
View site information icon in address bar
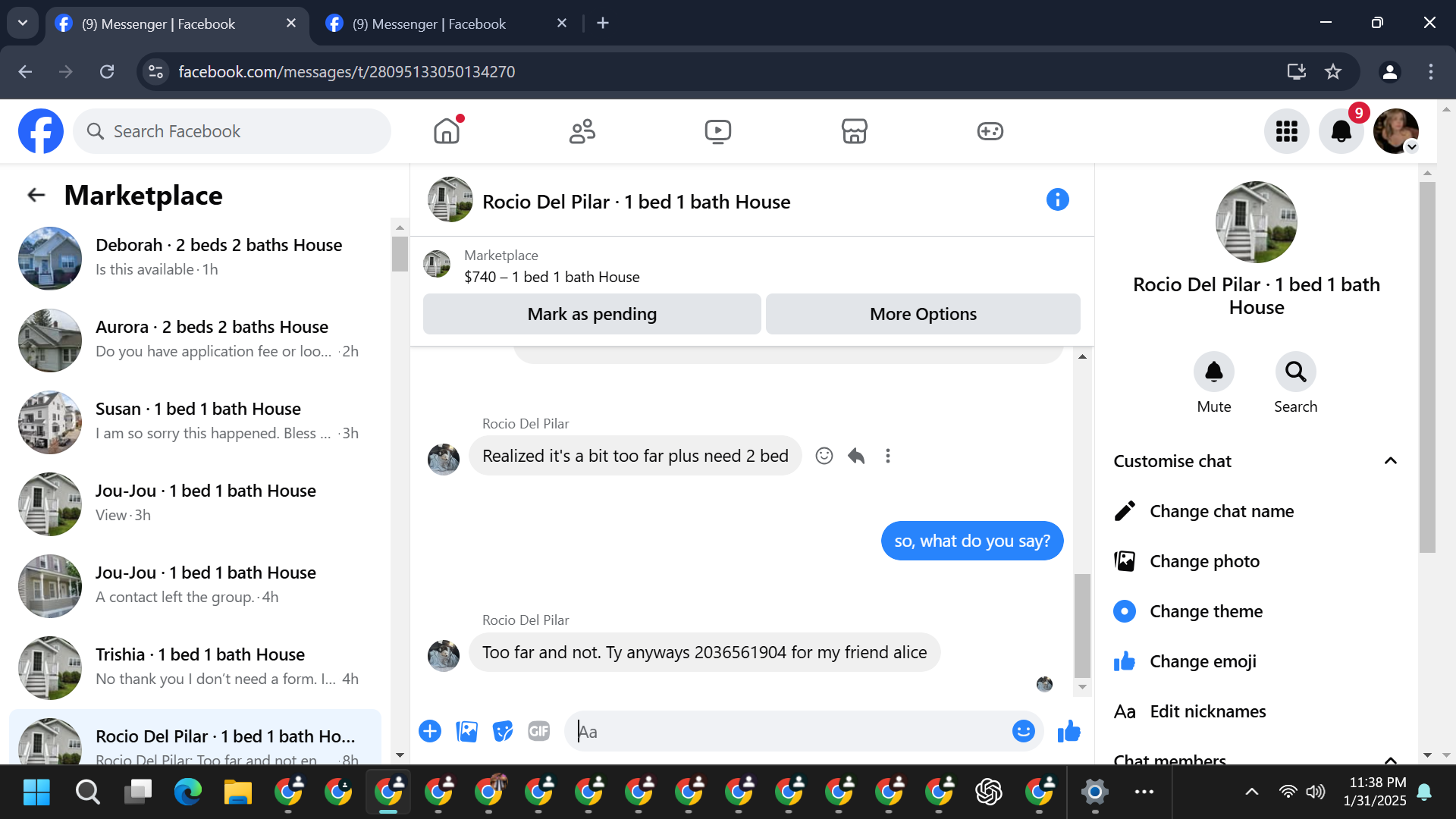tap(156, 71)
